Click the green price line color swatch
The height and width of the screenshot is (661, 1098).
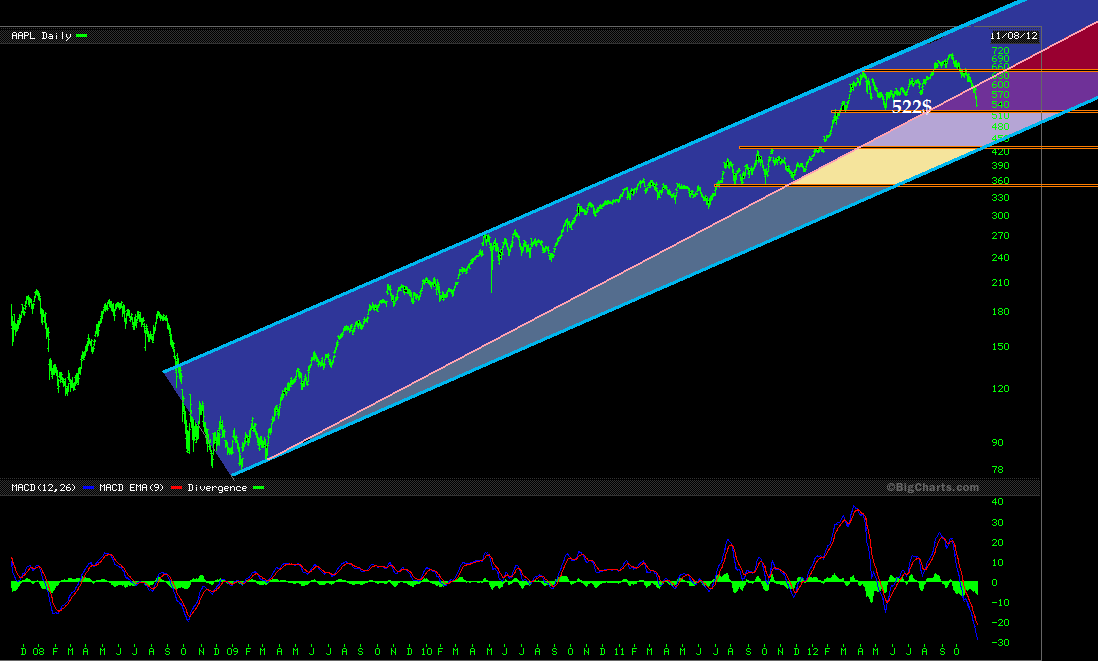pos(80,33)
